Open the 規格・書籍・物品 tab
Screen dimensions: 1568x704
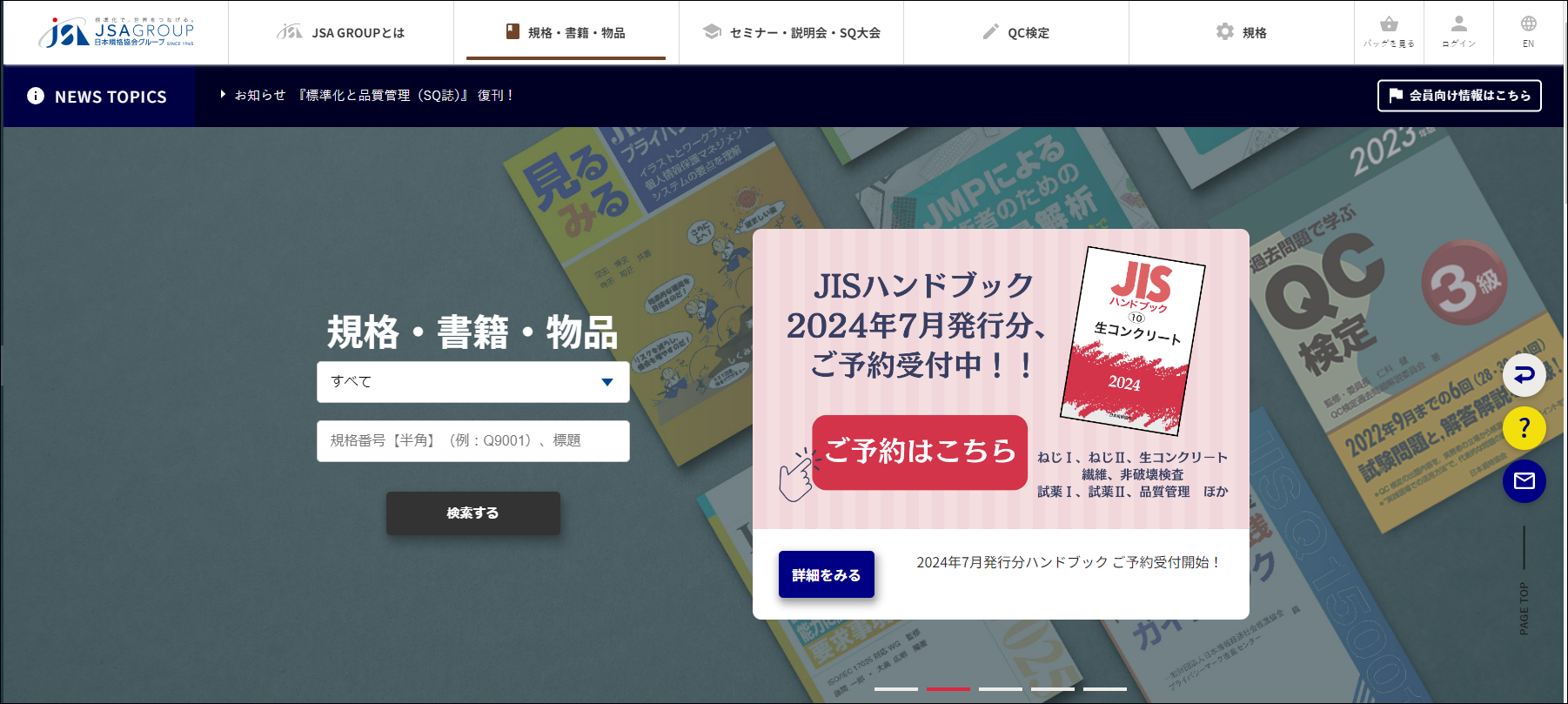[x=566, y=32]
